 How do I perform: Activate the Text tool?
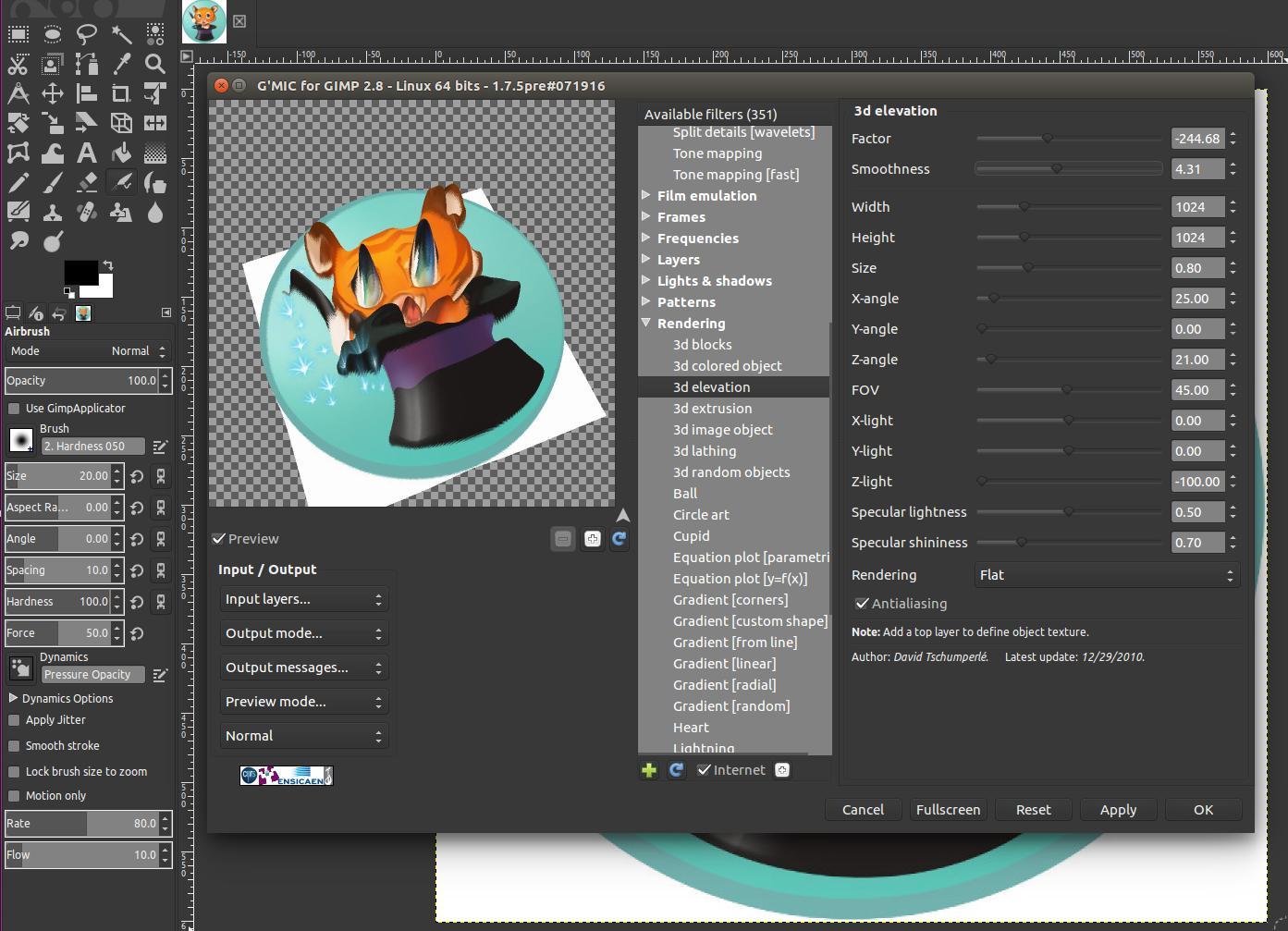86,153
